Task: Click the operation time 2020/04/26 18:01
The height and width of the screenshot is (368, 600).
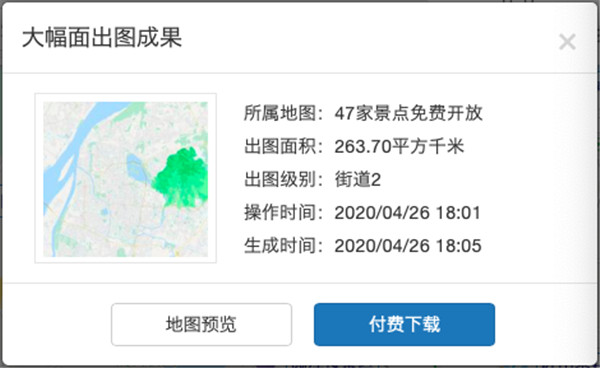Action: pyautogui.click(x=408, y=213)
